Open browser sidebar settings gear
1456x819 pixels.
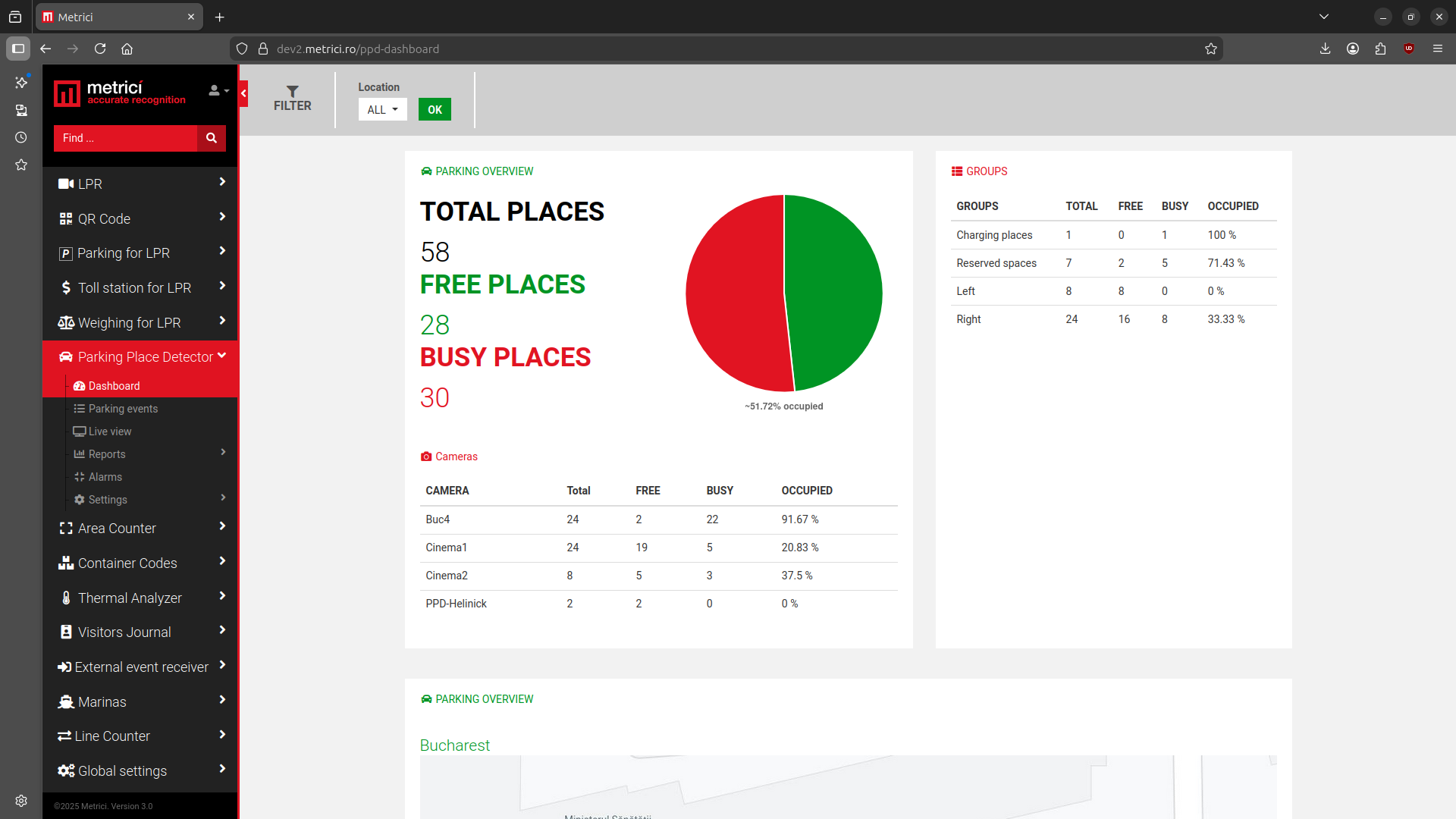point(21,801)
